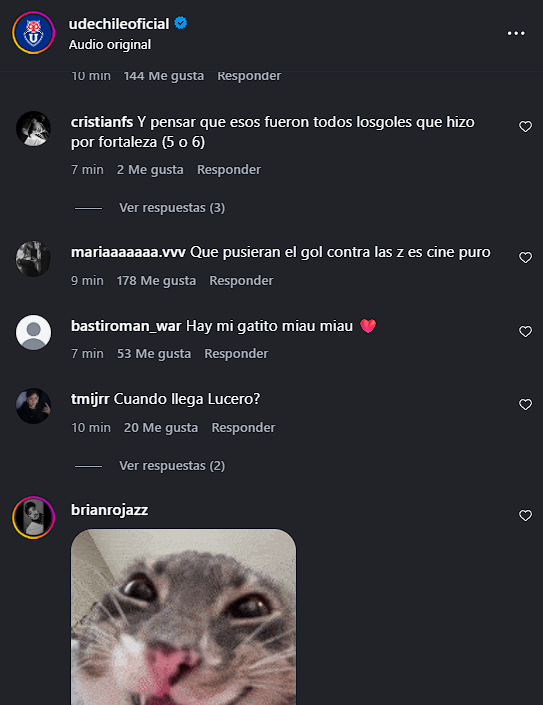Like bastiroman_war's comment with heart icon
The width and height of the screenshot is (543, 705).
[x=525, y=331]
